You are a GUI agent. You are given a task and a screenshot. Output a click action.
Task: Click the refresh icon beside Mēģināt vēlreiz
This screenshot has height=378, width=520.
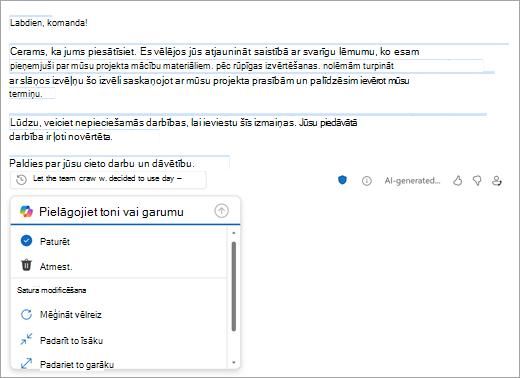(x=26, y=314)
